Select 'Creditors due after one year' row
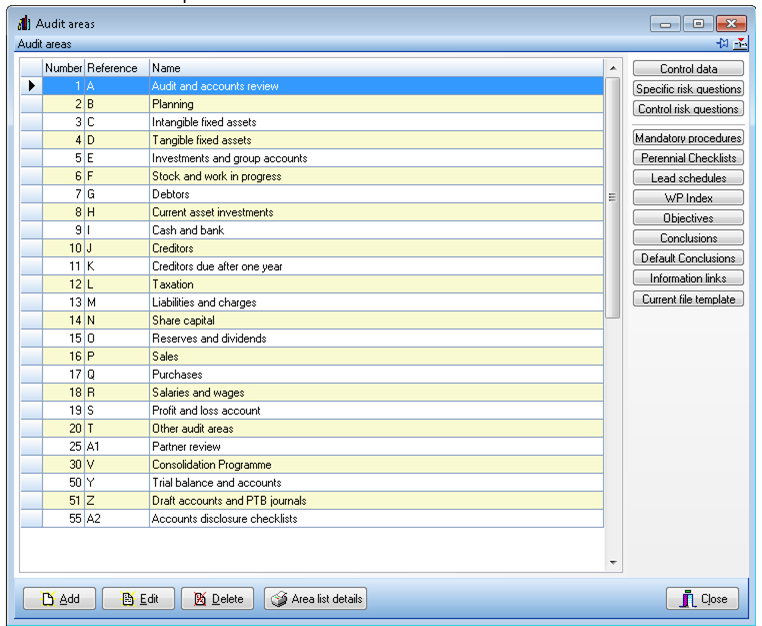Image resolution: width=762 pixels, height=626 pixels. point(312,266)
